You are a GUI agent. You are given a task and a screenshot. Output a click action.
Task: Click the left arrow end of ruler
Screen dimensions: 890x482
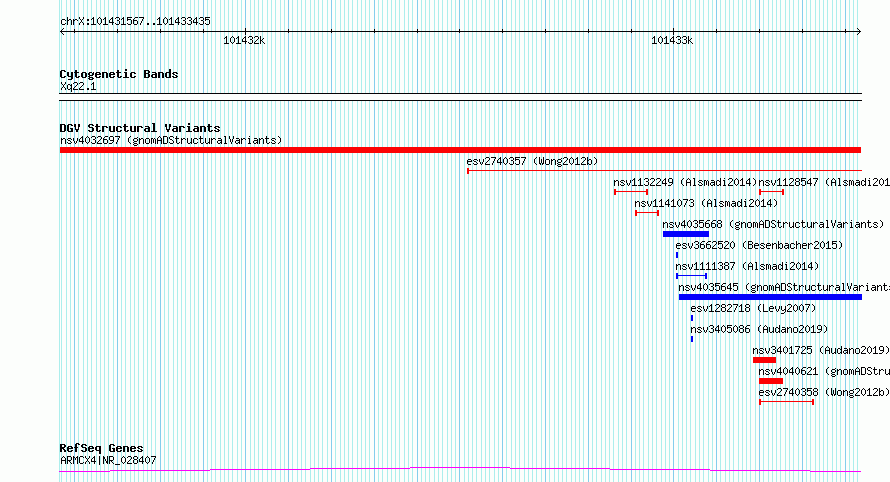click(62, 32)
